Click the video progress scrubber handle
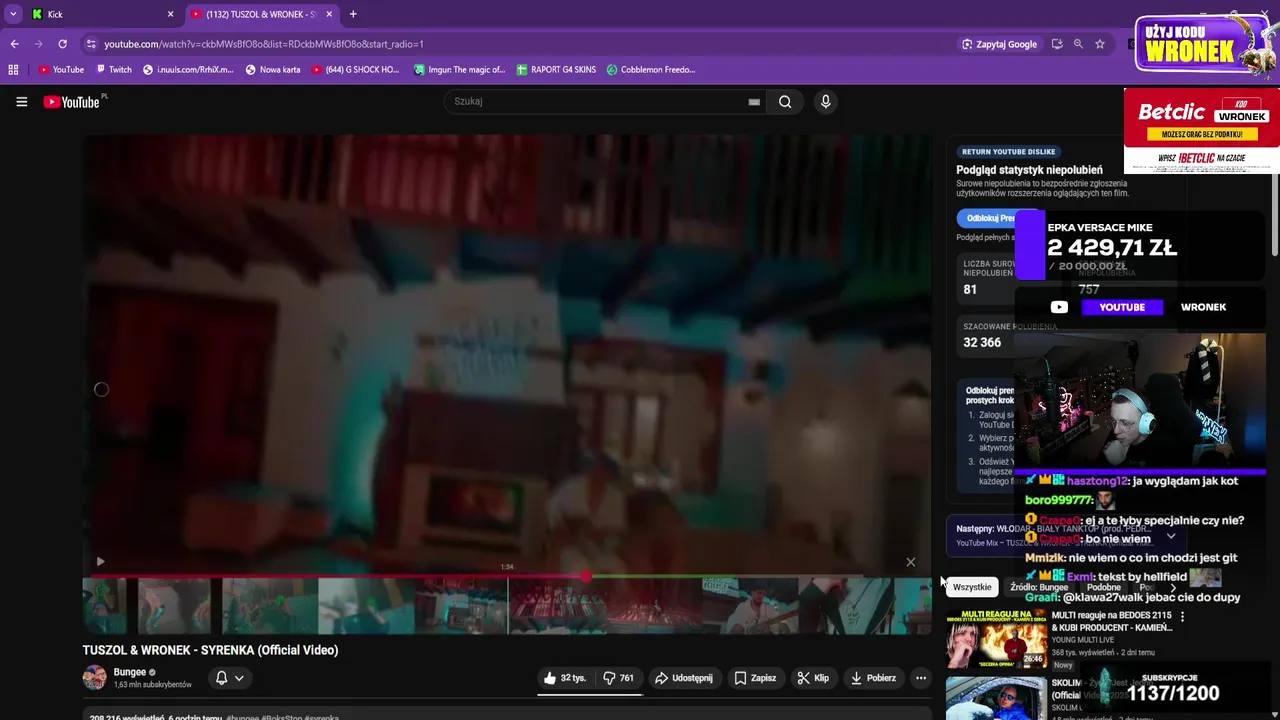Image resolution: width=1280 pixels, height=720 pixels. pyautogui.click(x=586, y=576)
